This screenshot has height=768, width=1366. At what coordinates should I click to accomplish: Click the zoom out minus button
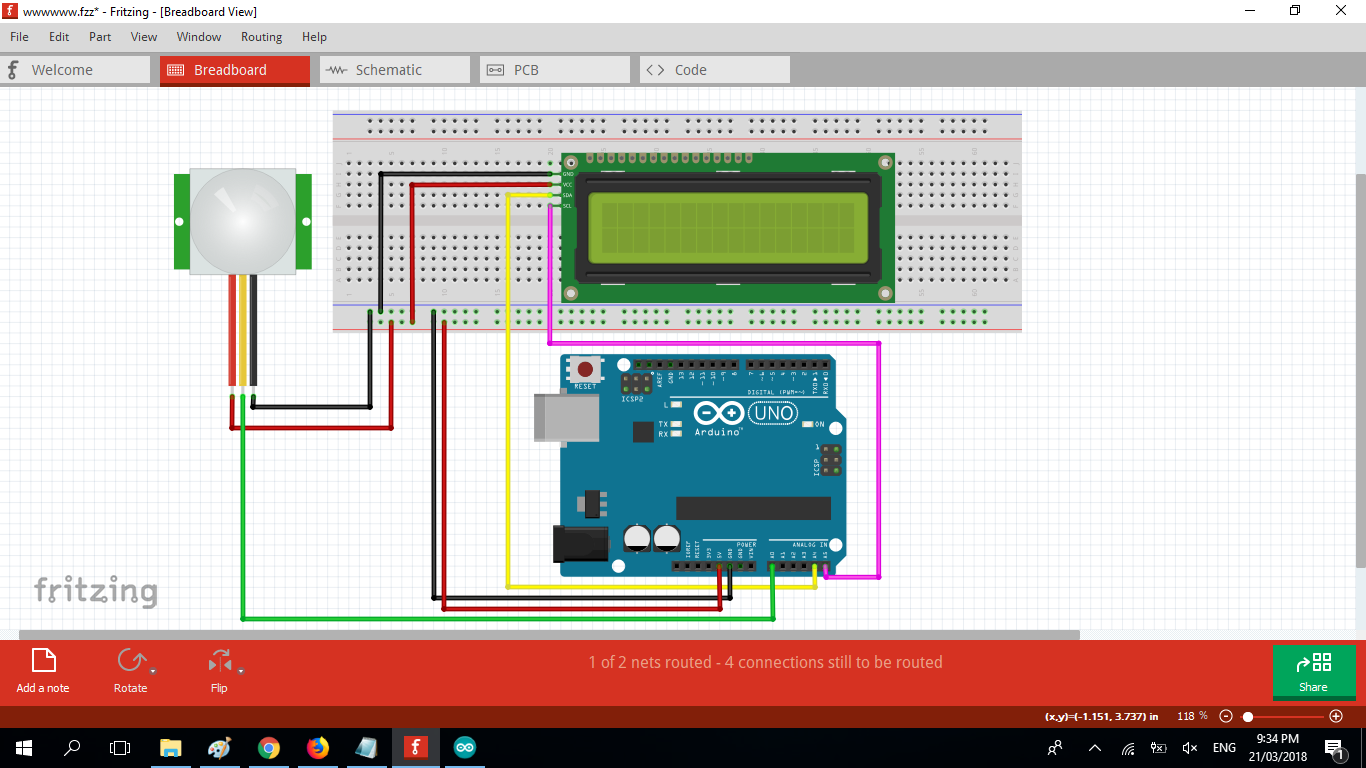[x=1226, y=716]
